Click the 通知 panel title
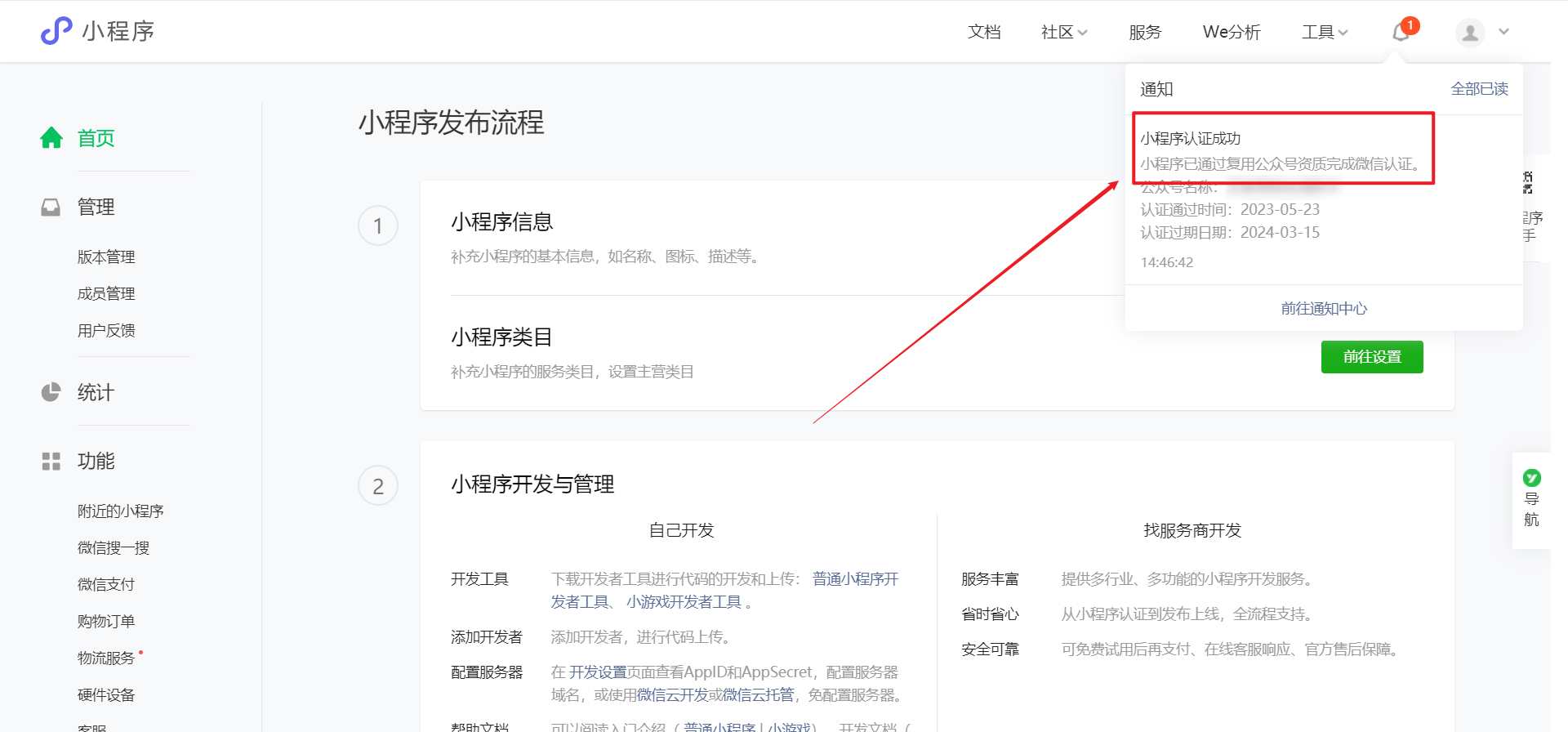Image resolution: width=1568 pixels, height=732 pixels. coord(1156,89)
